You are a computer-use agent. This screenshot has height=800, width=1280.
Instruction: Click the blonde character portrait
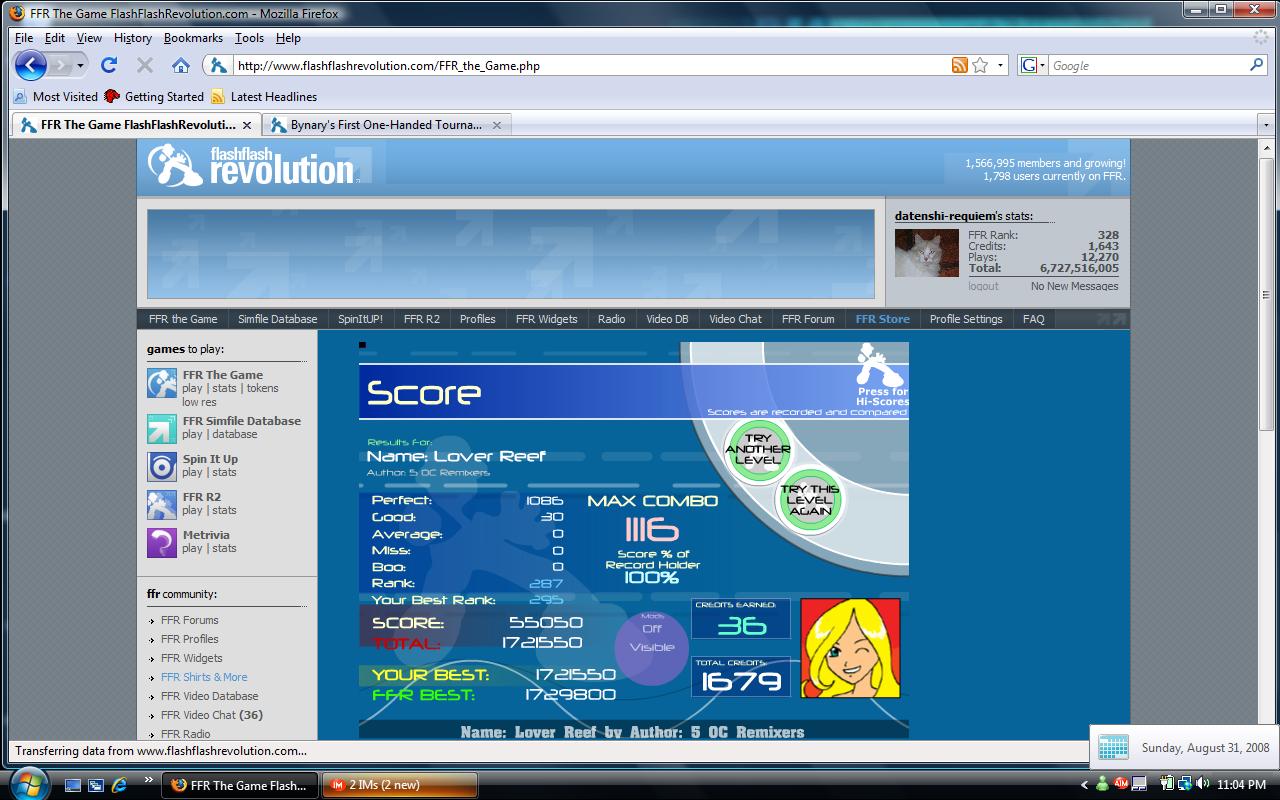(850, 648)
